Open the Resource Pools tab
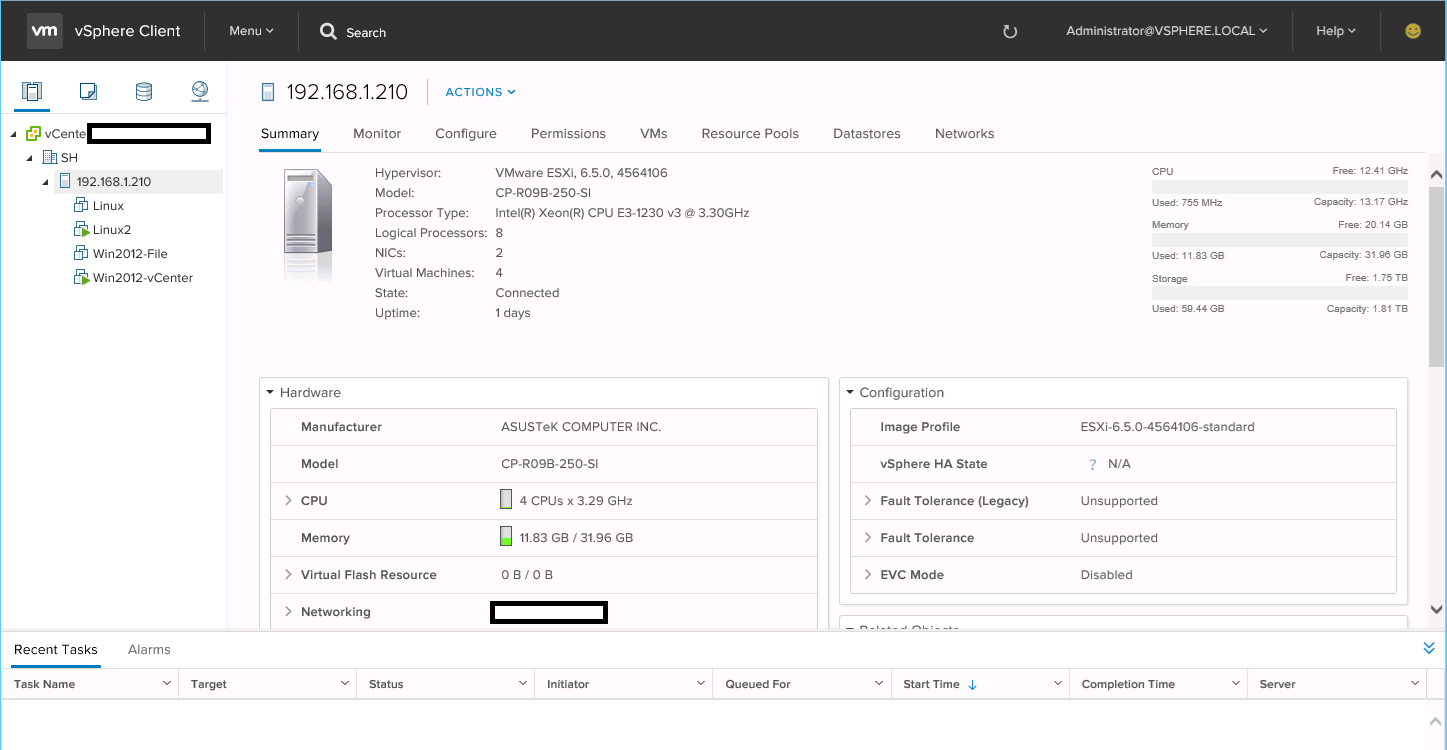Viewport: 1447px width, 750px height. 750,133
